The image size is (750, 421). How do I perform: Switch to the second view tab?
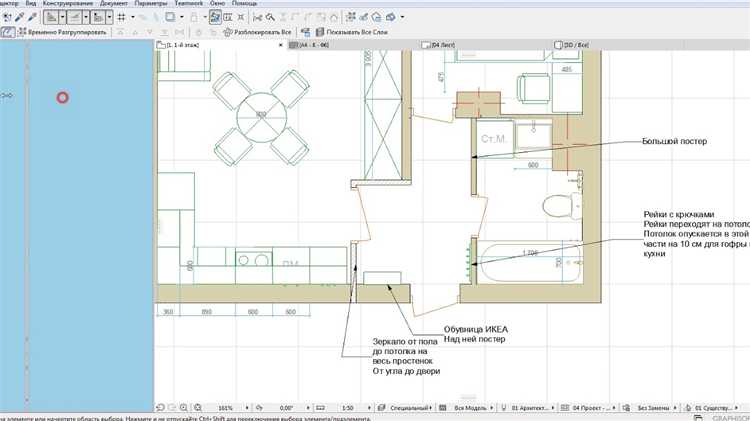click(x=354, y=45)
